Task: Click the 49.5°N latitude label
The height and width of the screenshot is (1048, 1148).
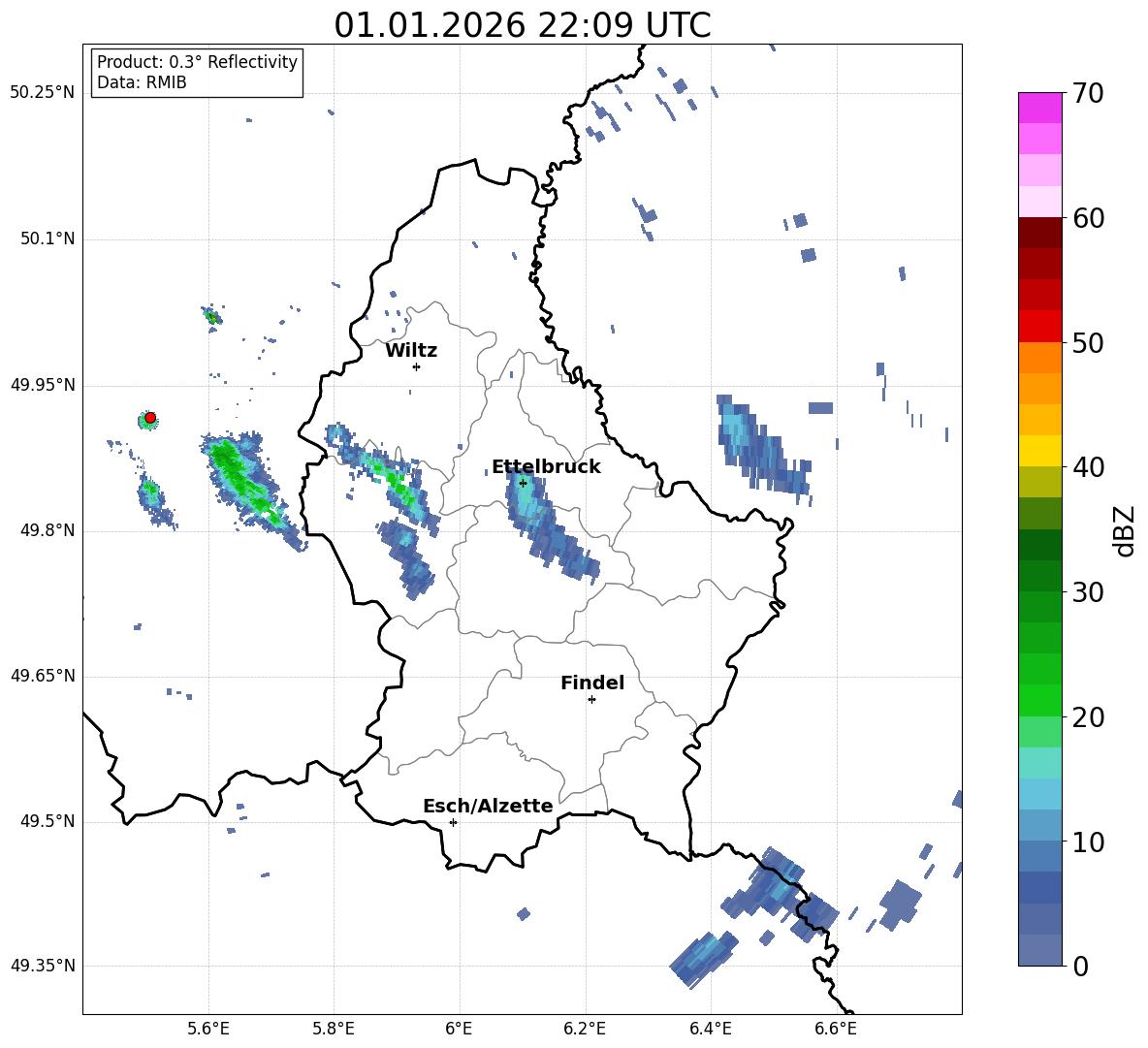Action: (x=48, y=821)
